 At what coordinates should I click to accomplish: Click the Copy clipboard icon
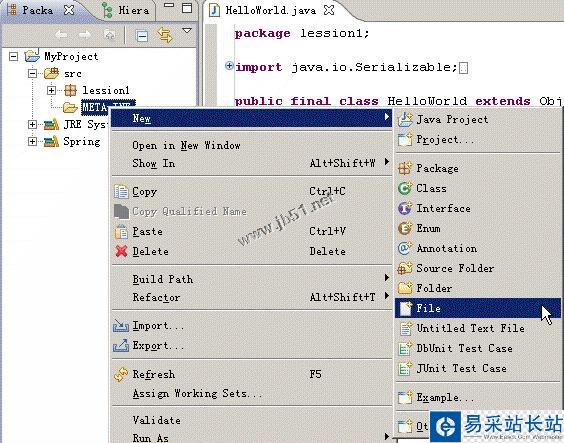pos(121,191)
